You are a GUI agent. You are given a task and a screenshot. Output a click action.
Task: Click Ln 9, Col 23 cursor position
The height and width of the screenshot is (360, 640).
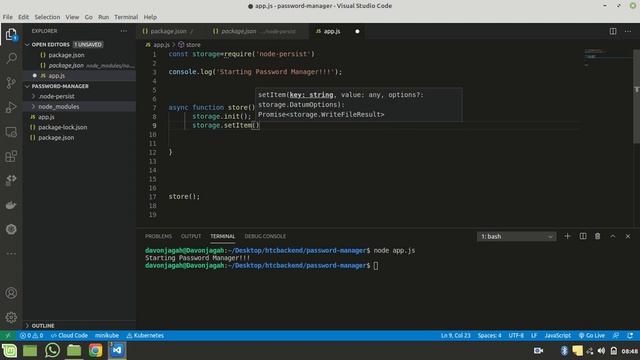click(x=456, y=336)
